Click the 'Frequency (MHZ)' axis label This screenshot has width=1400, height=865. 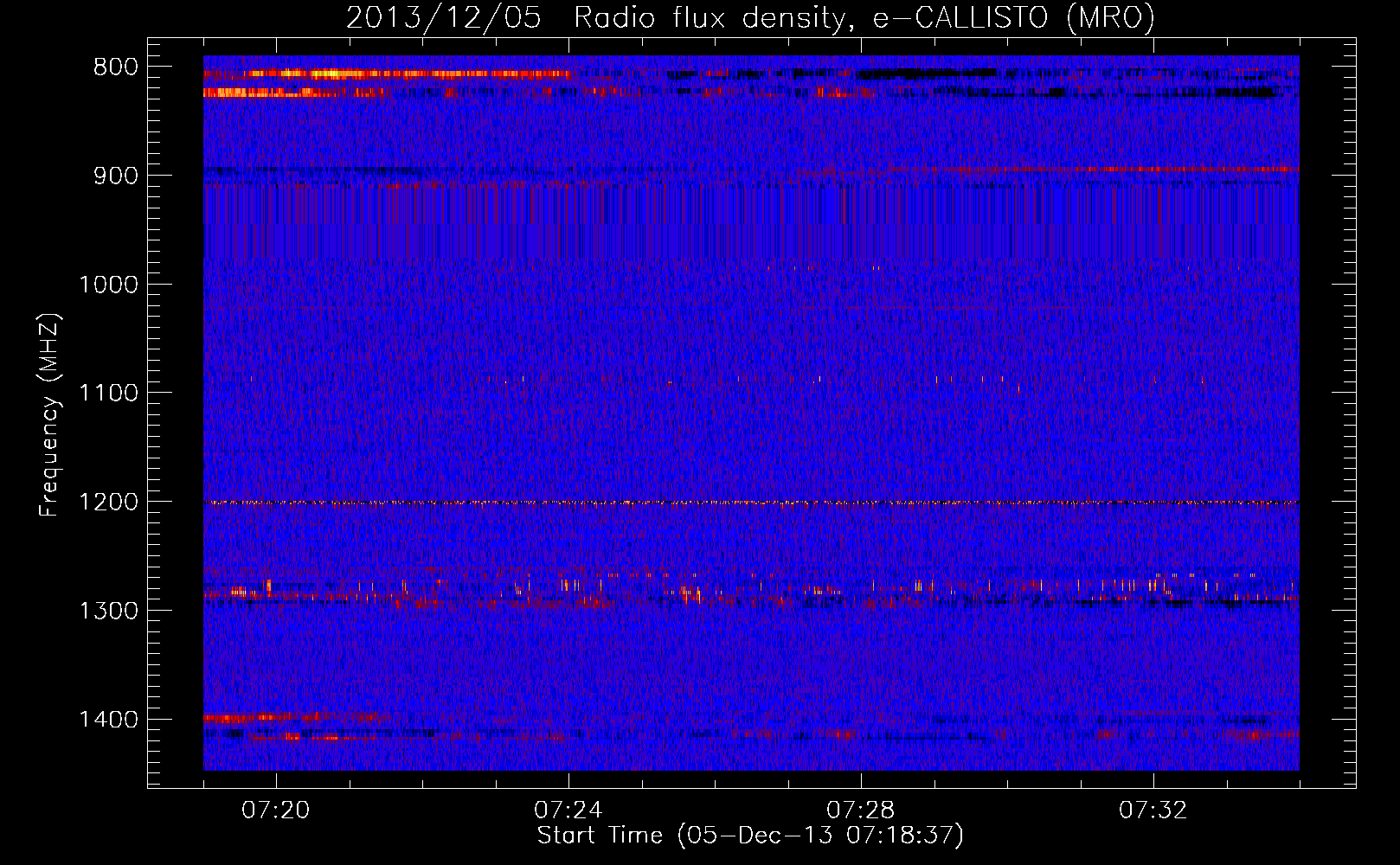(x=50, y=415)
